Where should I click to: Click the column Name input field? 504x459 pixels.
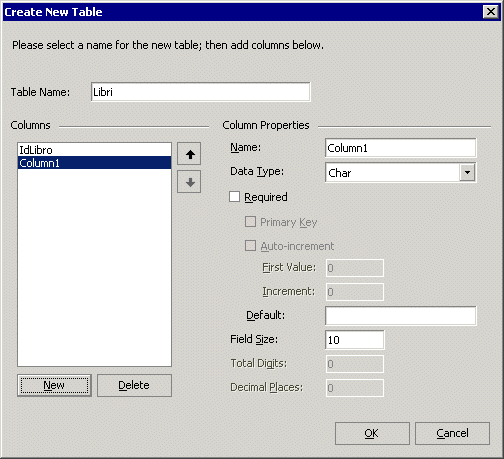tap(401, 148)
